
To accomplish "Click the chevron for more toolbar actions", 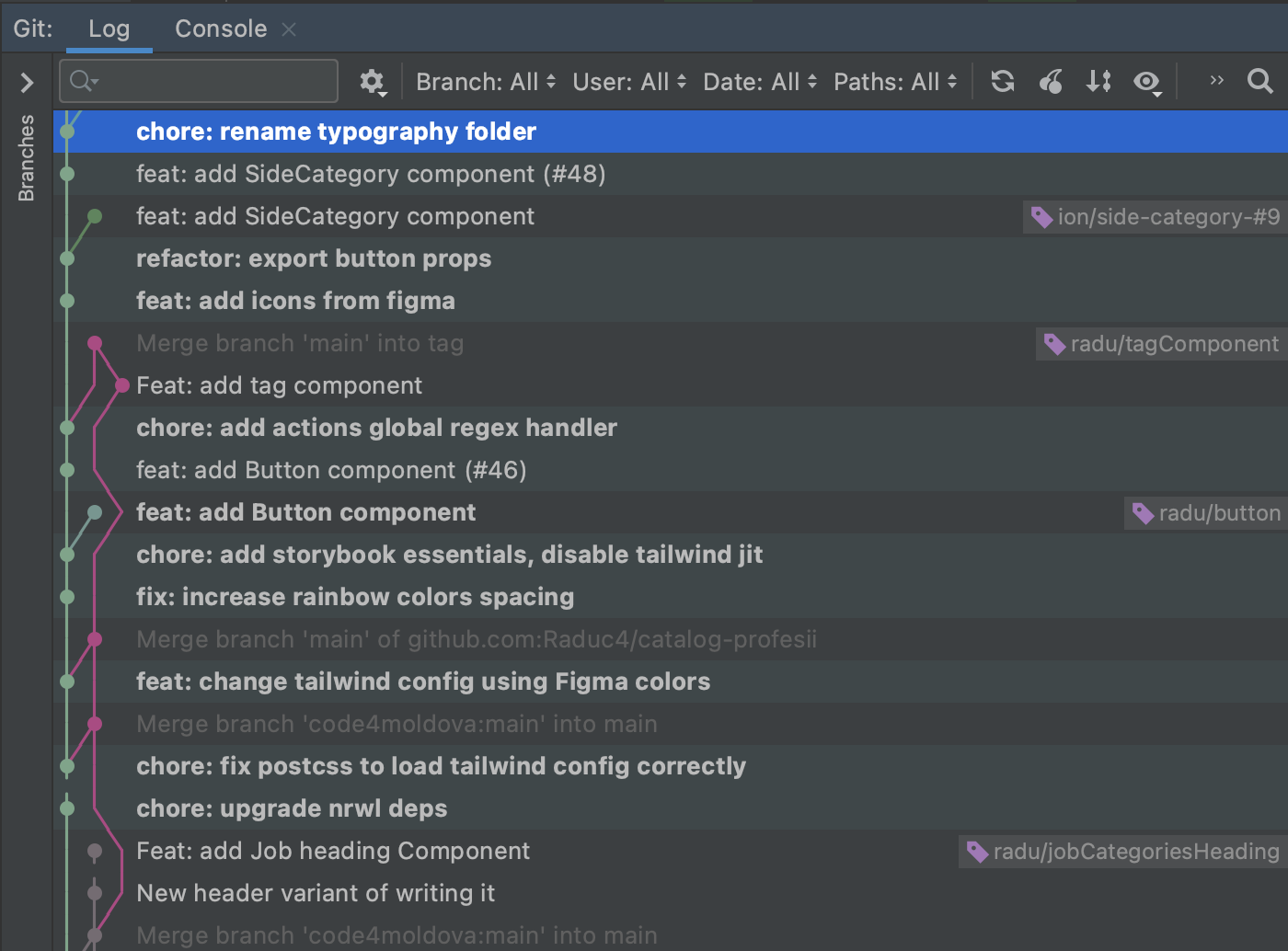I will point(1215,80).
